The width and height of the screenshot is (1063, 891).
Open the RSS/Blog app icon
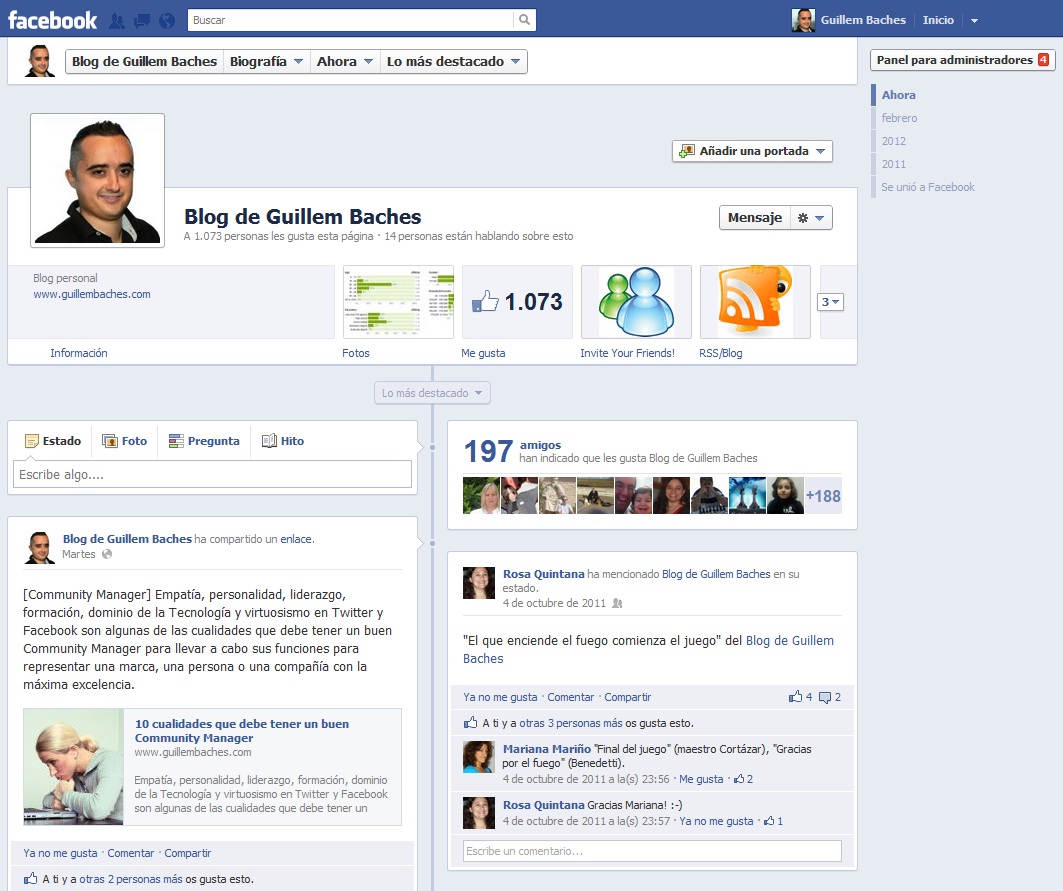[x=755, y=302]
